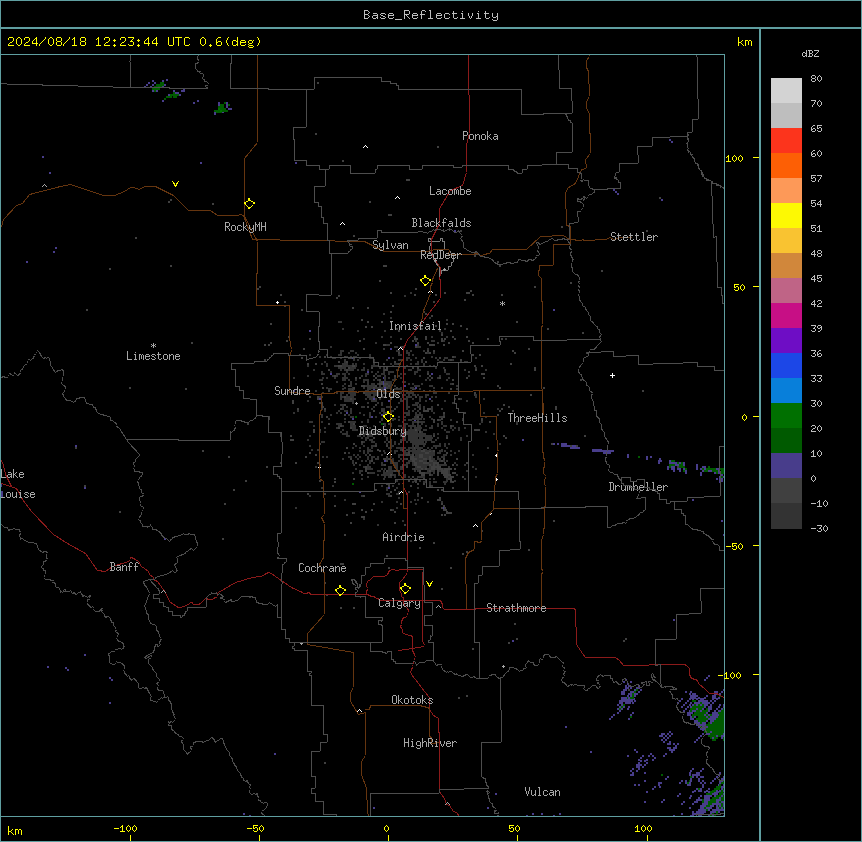Viewport: 862px width, 842px height.
Task: Click the yellow marker south of RedDeer
Action: tap(426, 281)
